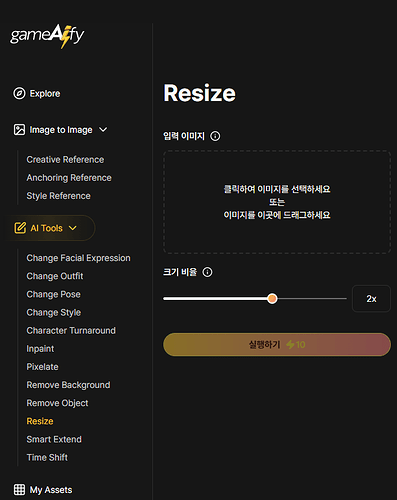This screenshot has width=397, height=500.
Task: Open Change Pose tool
Action: [53, 294]
